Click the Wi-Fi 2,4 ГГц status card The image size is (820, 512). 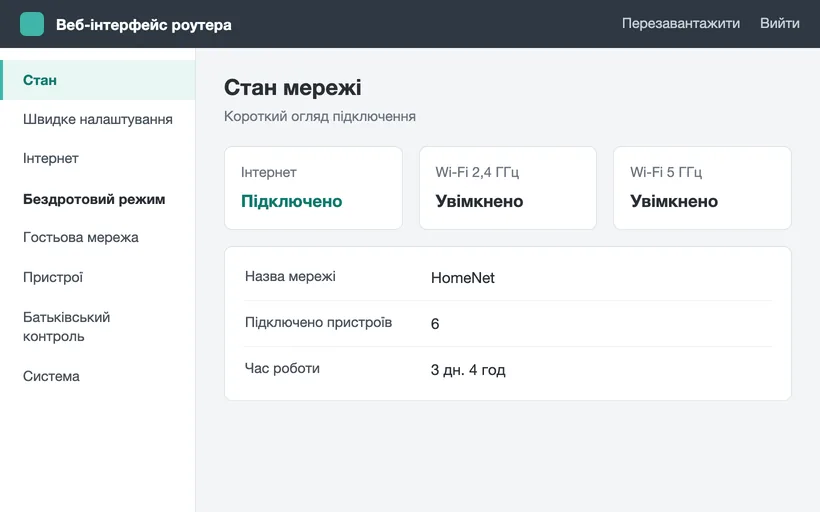[x=508, y=188]
